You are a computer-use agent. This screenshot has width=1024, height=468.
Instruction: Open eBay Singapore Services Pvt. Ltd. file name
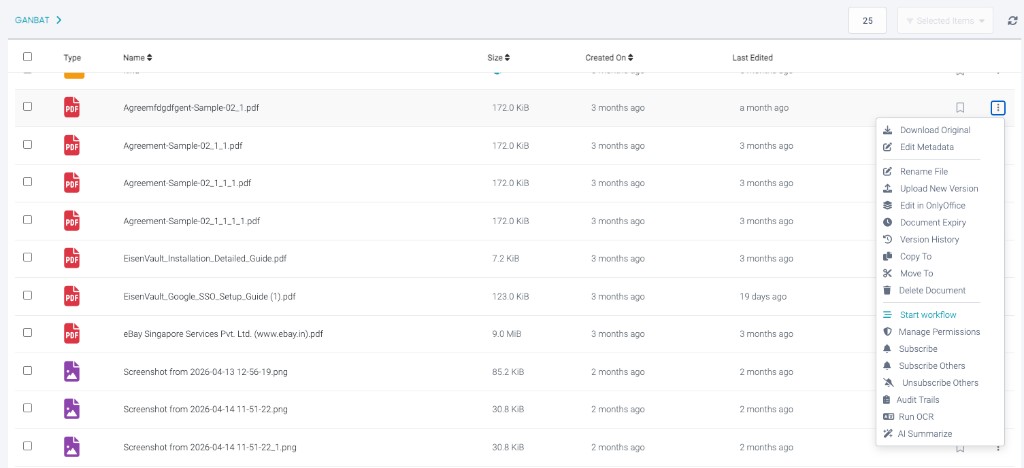click(223, 334)
